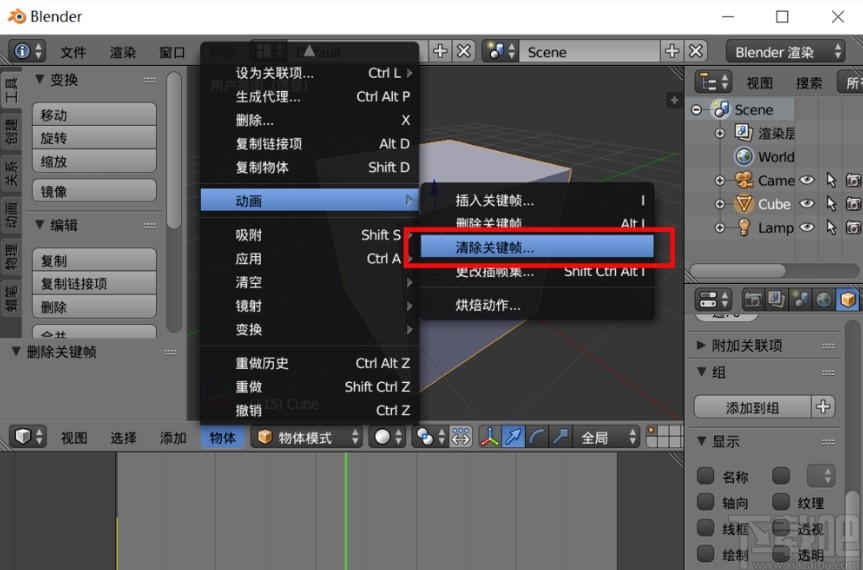The width and height of the screenshot is (863, 570).
Task: Select the translate manipulator arrow
Action: 512,437
